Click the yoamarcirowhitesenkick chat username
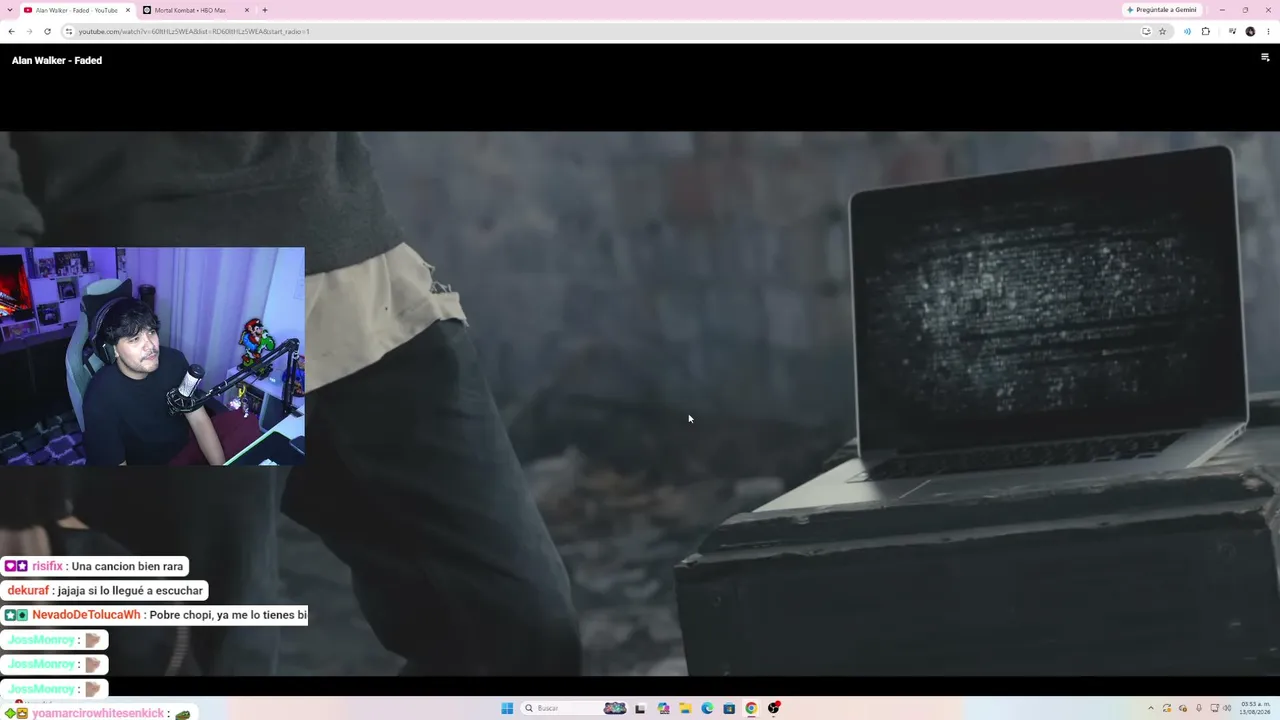 tap(98, 714)
